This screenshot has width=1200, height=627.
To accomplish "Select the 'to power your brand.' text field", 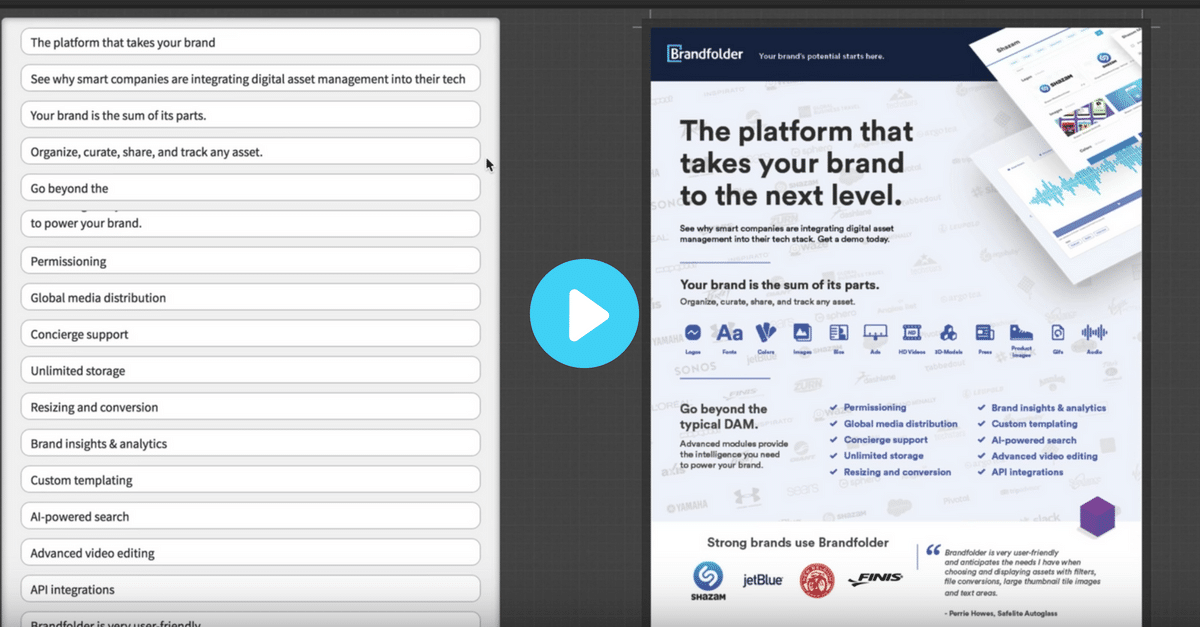I will [x=250, y=223].
